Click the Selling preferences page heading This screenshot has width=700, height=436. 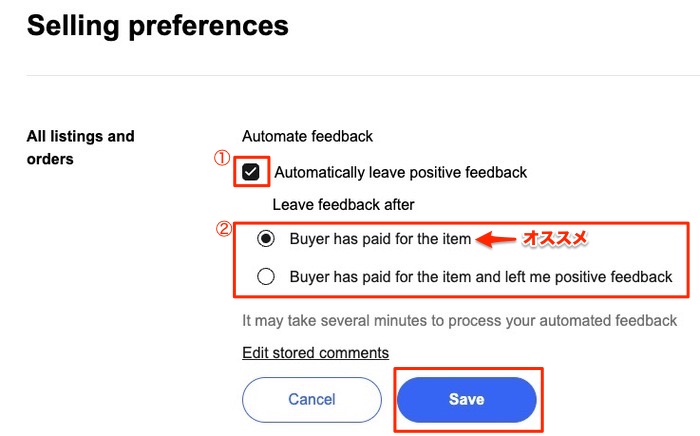point(157,25)
